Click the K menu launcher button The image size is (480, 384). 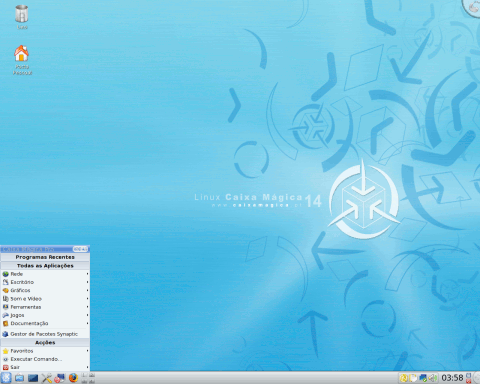(6, 378)
